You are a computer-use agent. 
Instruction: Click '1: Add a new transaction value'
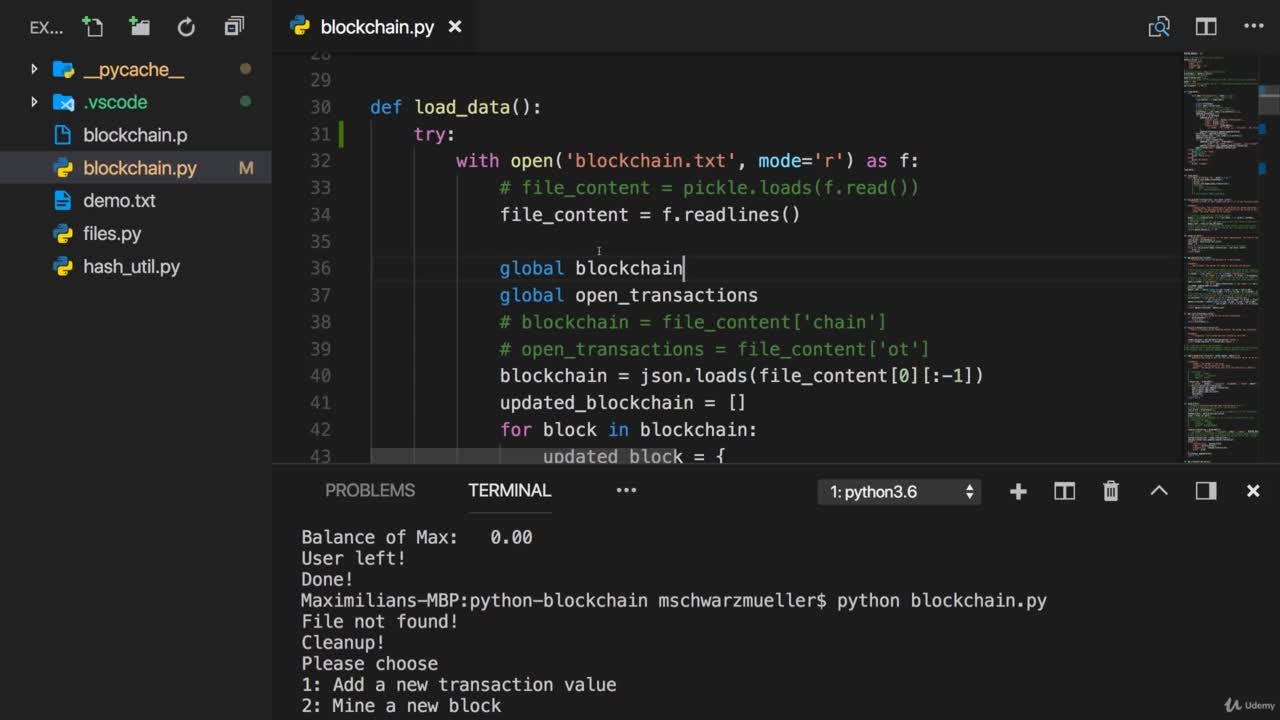pos(459,685)
